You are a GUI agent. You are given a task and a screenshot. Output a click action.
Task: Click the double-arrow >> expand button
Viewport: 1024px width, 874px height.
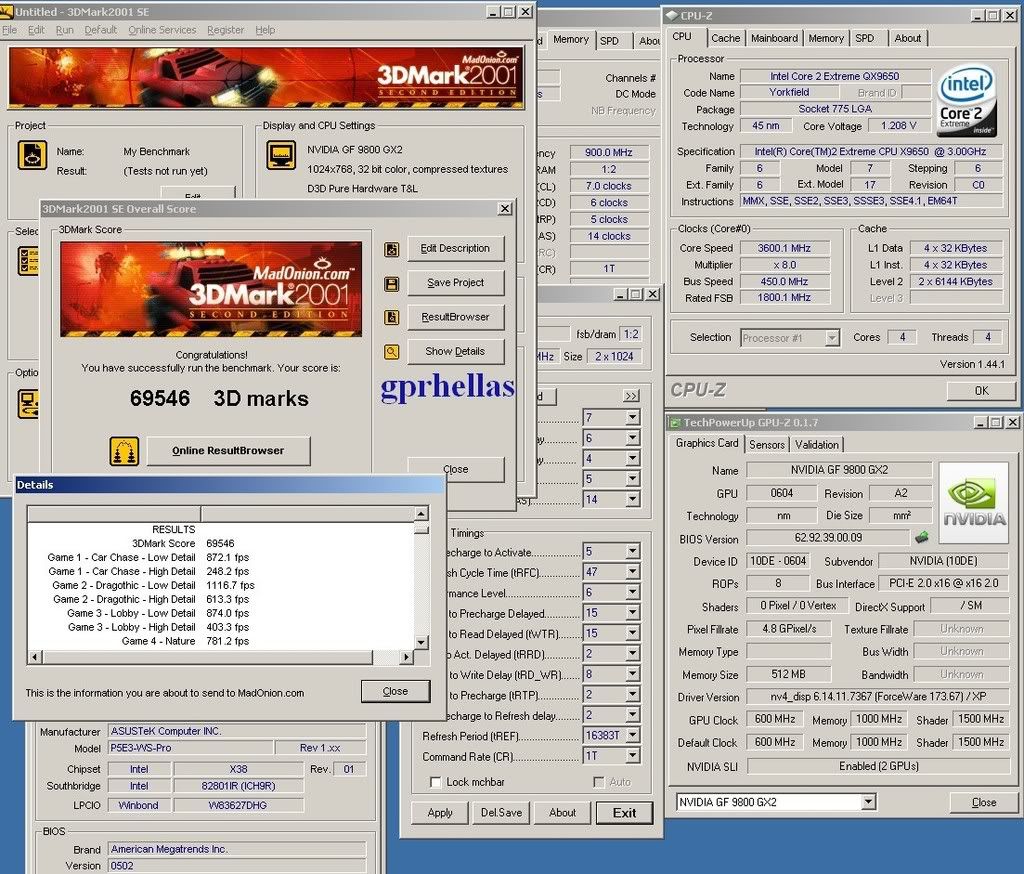coord(631,397)
